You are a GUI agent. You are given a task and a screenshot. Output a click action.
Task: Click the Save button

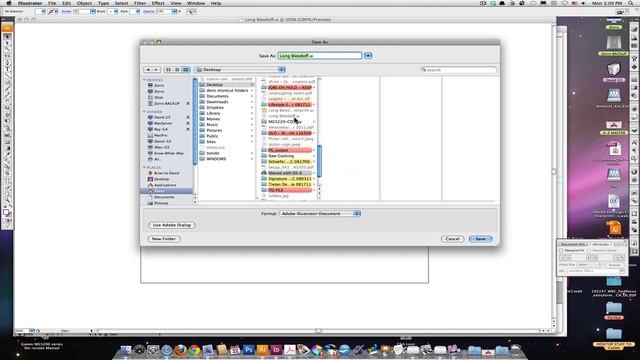click(x=480, y=239)
